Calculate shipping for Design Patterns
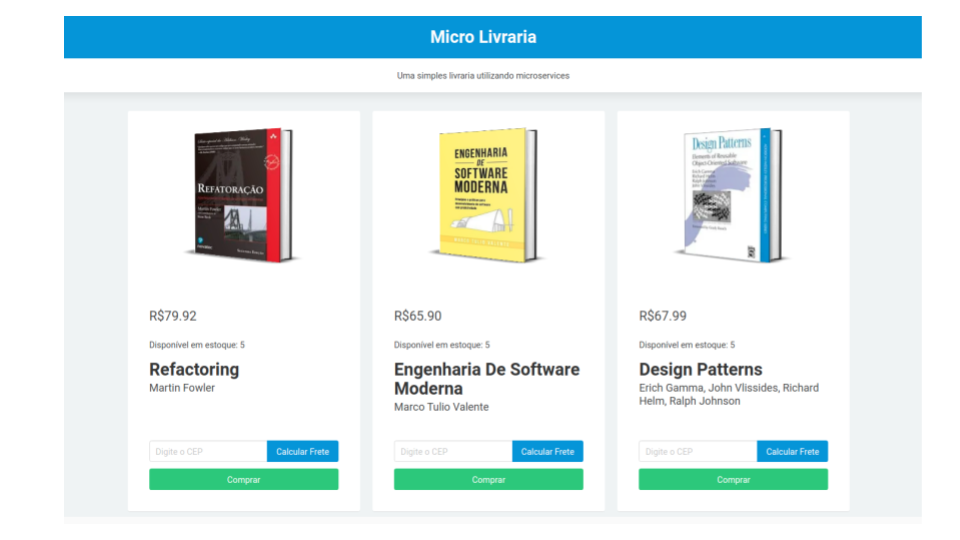Screen dimensions: 960x540 click(x=792, y=452)
